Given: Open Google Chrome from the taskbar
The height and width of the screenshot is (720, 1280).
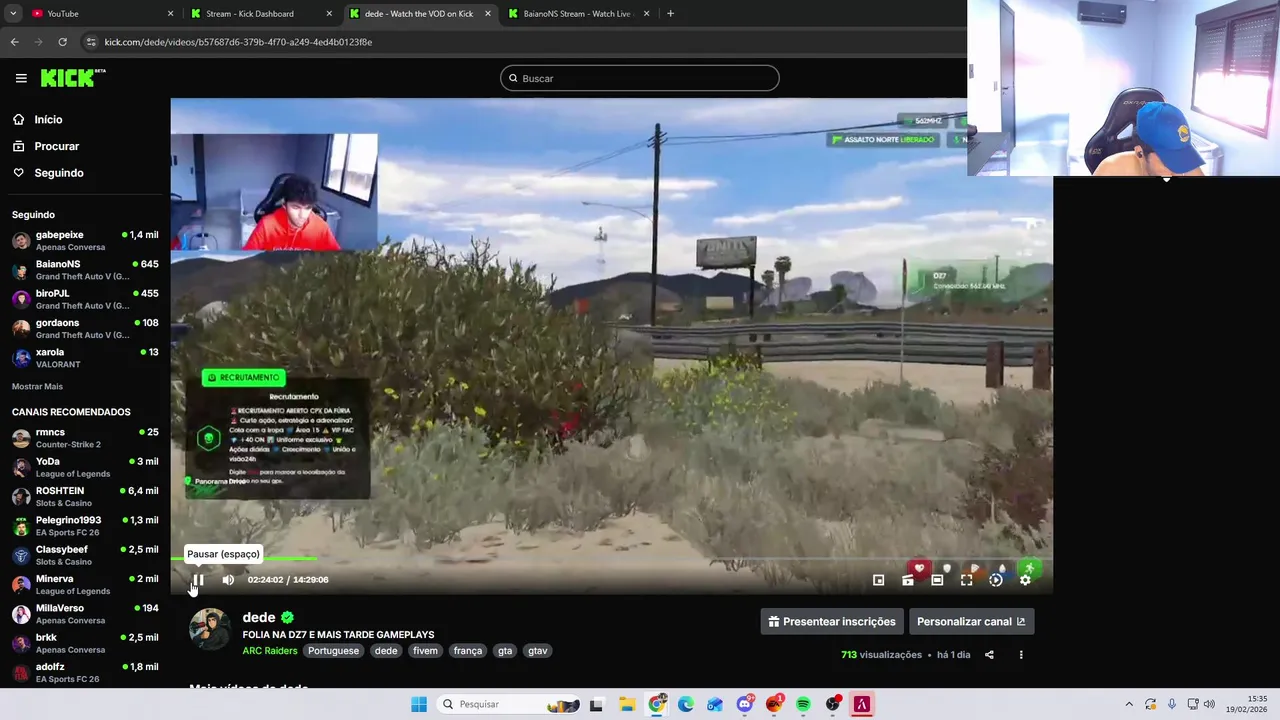Looking at the screenshot, I should click(656, 704).
